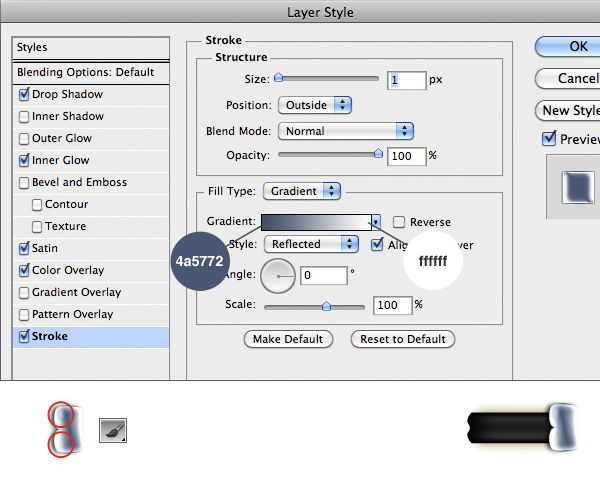Open the Position dropdown set to Outside
This screenshot has height=477, width=600.
click(x=315, y=104)
